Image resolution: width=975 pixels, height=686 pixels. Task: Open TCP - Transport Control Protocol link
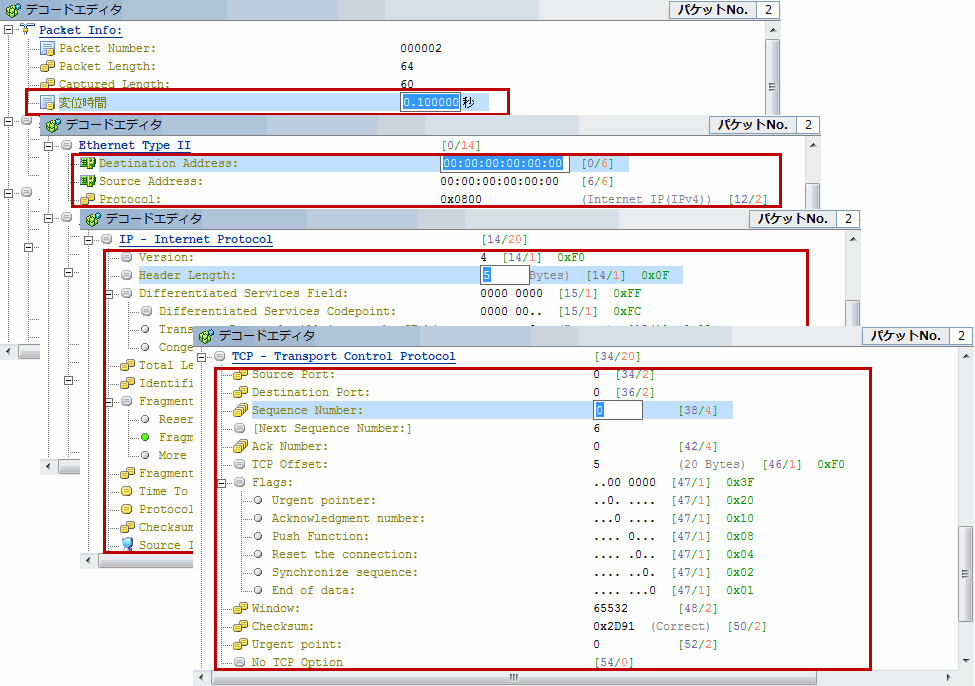tap(343, 356)
